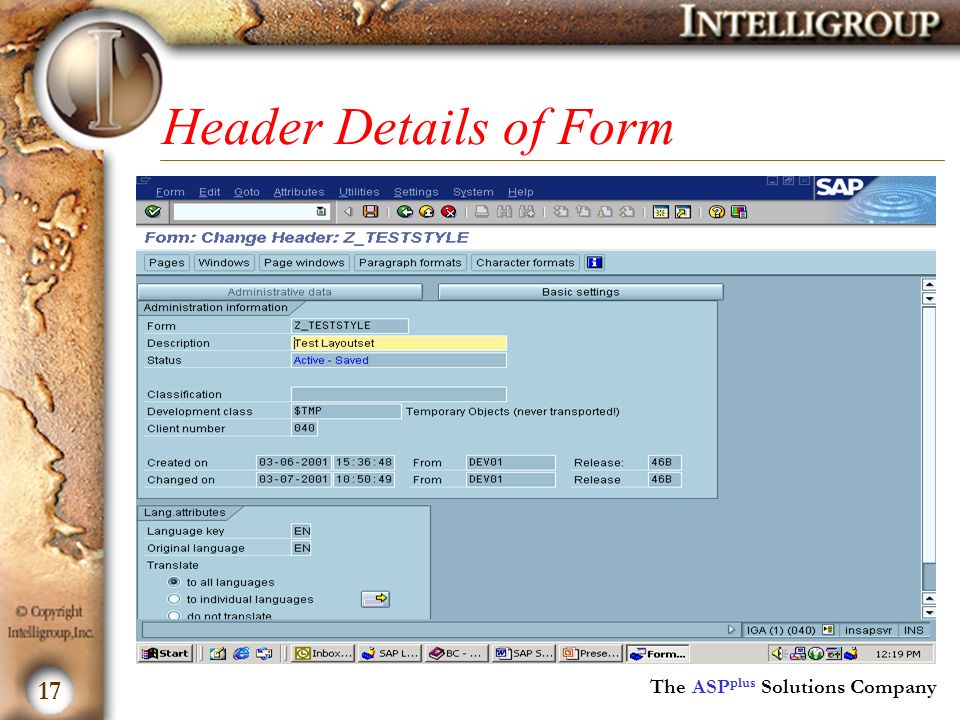Click the Original language field EN
This screenshot has height=720, width=960.
302,548
